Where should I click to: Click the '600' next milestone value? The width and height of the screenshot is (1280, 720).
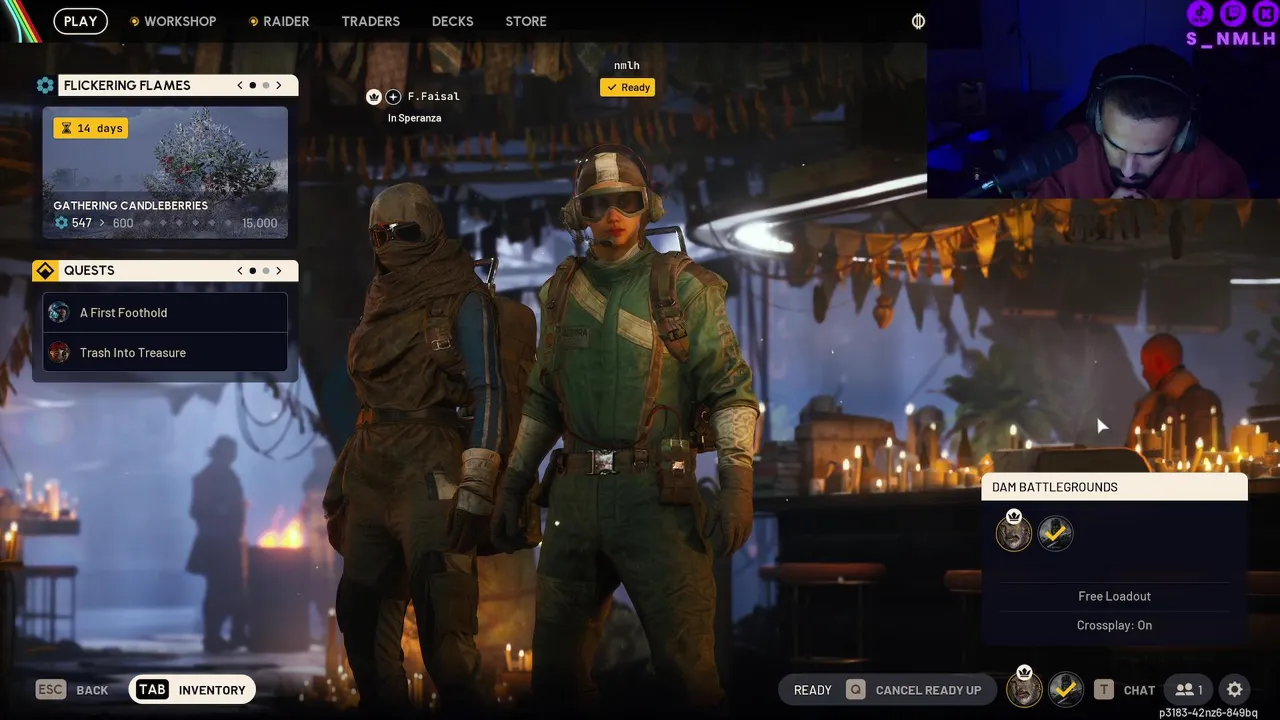[x=123, y=223]
